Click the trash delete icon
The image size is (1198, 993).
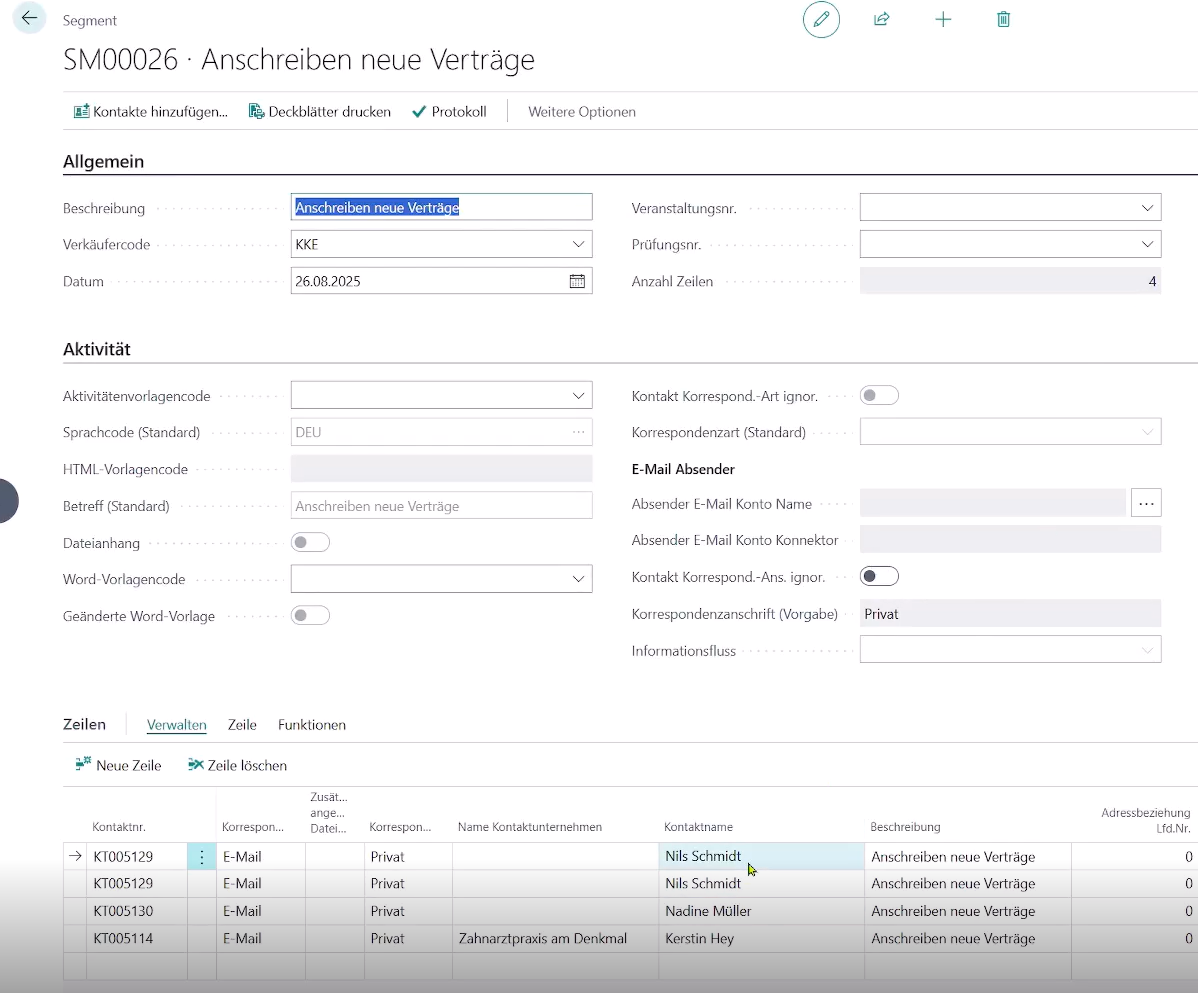1004,19
